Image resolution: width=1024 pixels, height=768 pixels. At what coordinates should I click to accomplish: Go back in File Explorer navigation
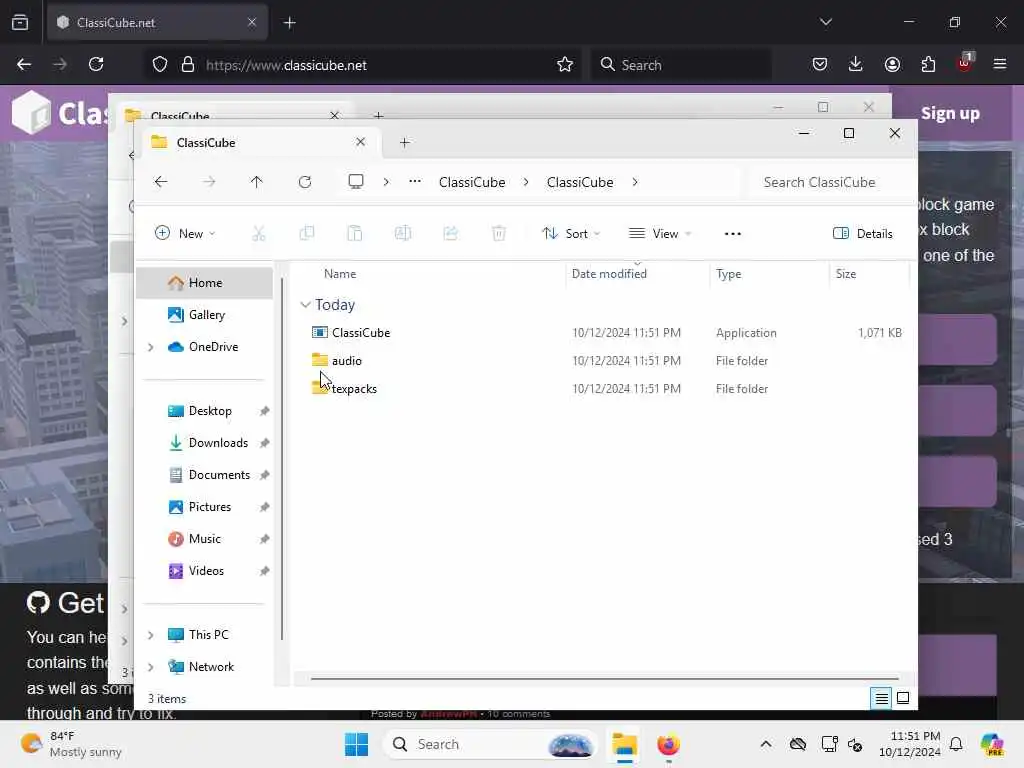[x=161, y=182]
